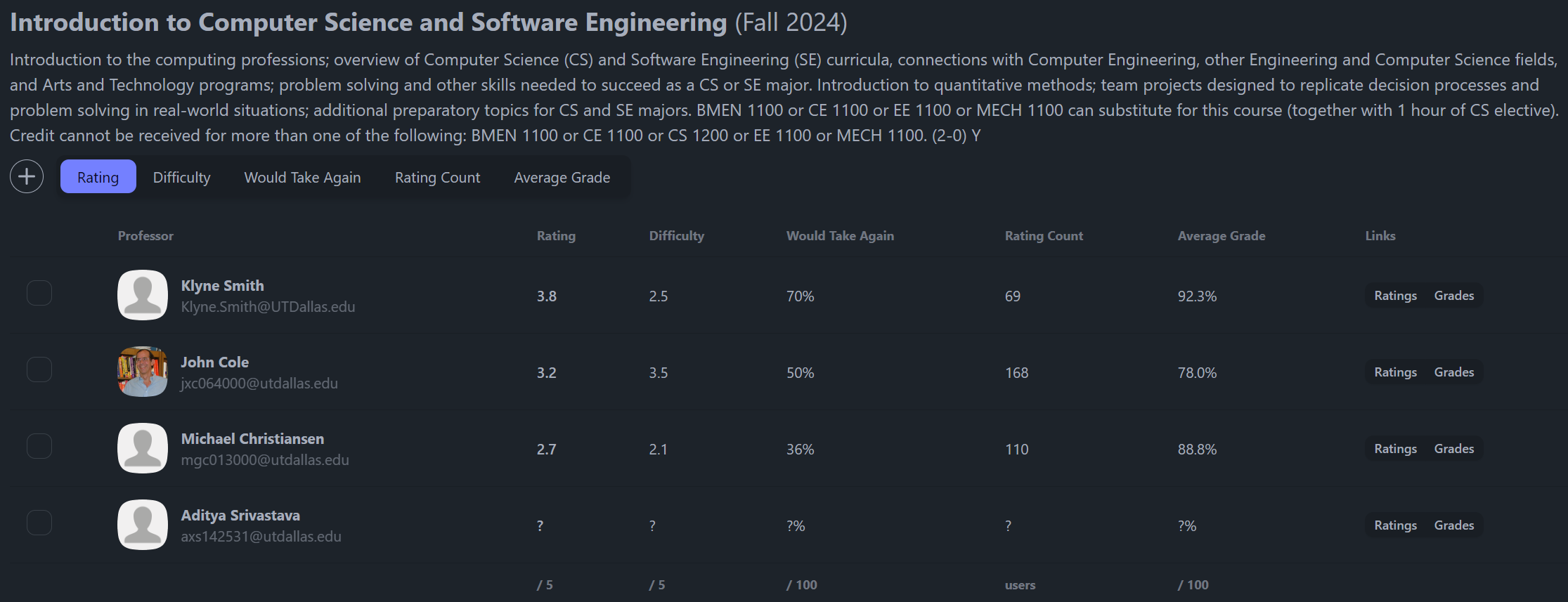This screenshot has height=602, width=1568.
Task: Switch to the Difficulty tab
Action: click(x=181, y=177)
